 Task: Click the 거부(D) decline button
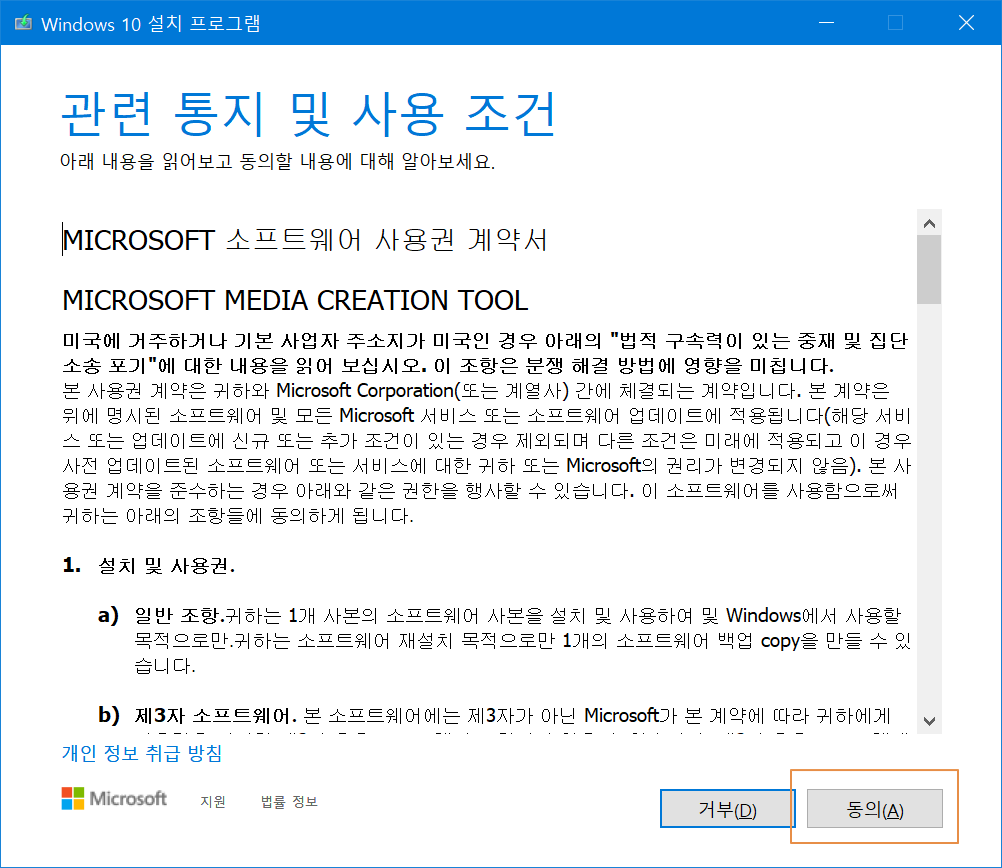[x=727, y=809]
